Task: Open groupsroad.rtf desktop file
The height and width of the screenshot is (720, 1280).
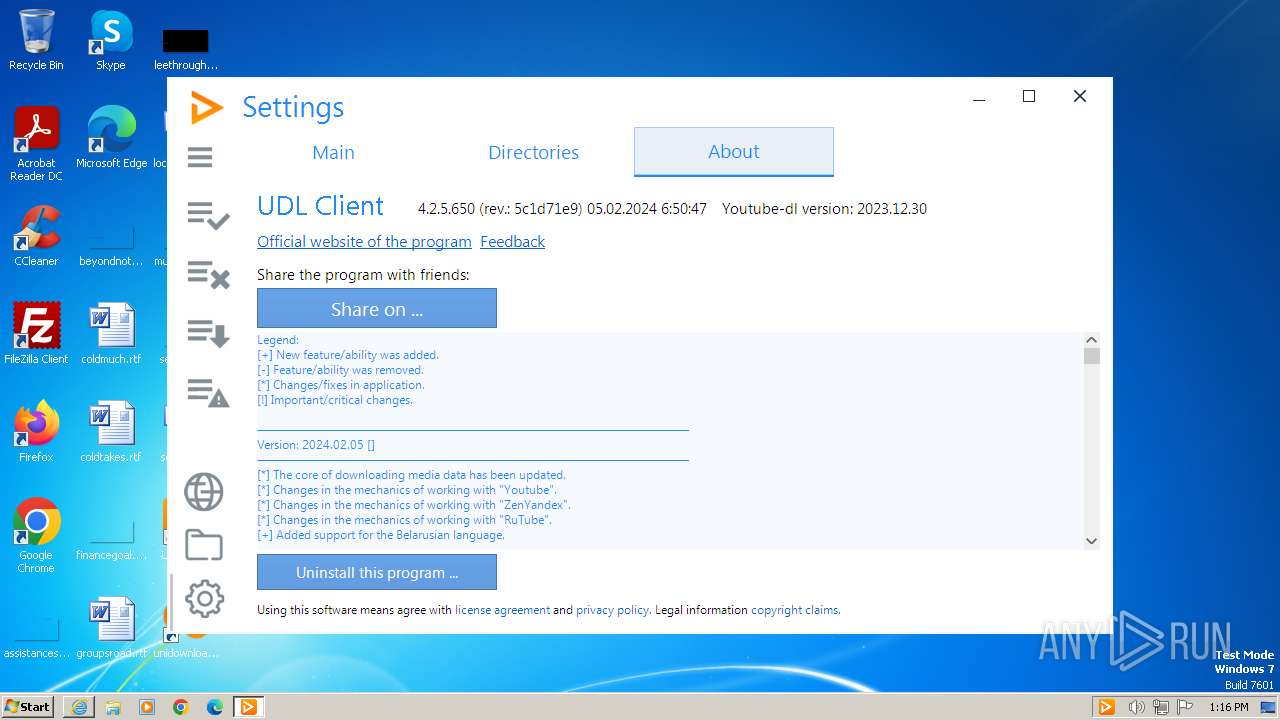Action: click(x=111, y=628)
